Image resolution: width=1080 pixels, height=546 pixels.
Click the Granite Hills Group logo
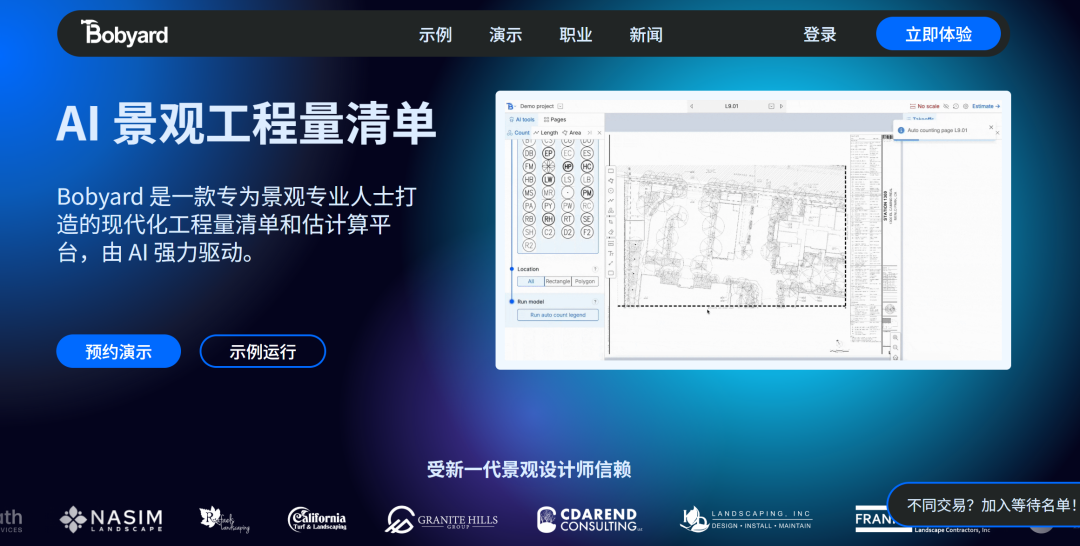point(442,519)
